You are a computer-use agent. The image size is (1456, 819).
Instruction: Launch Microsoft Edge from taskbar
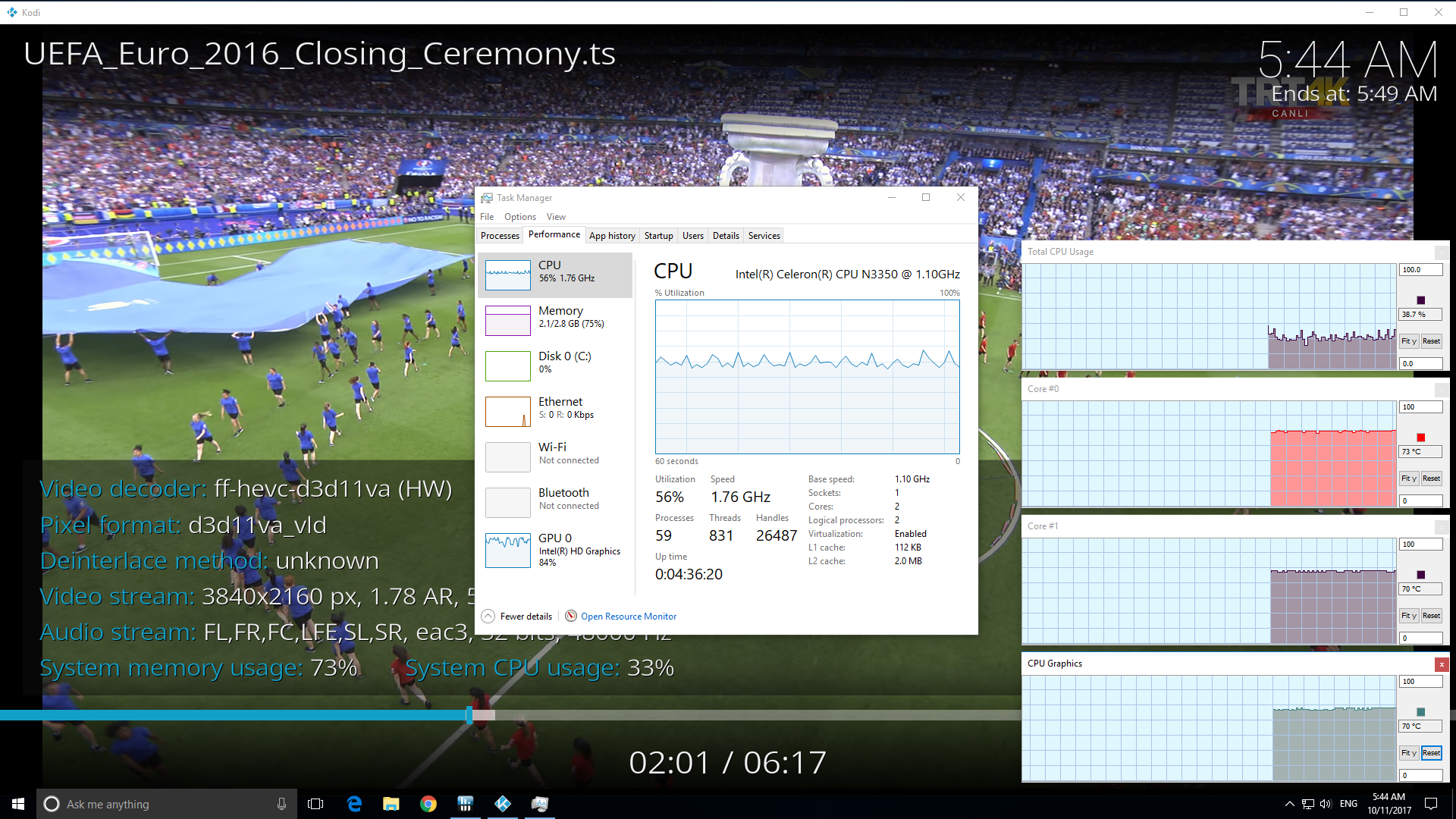pos(354,804)
